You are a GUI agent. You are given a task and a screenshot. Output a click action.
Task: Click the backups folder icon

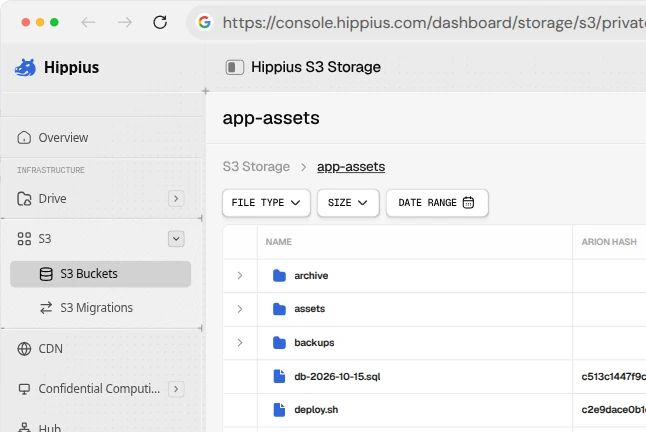click(x=279, y=343)
